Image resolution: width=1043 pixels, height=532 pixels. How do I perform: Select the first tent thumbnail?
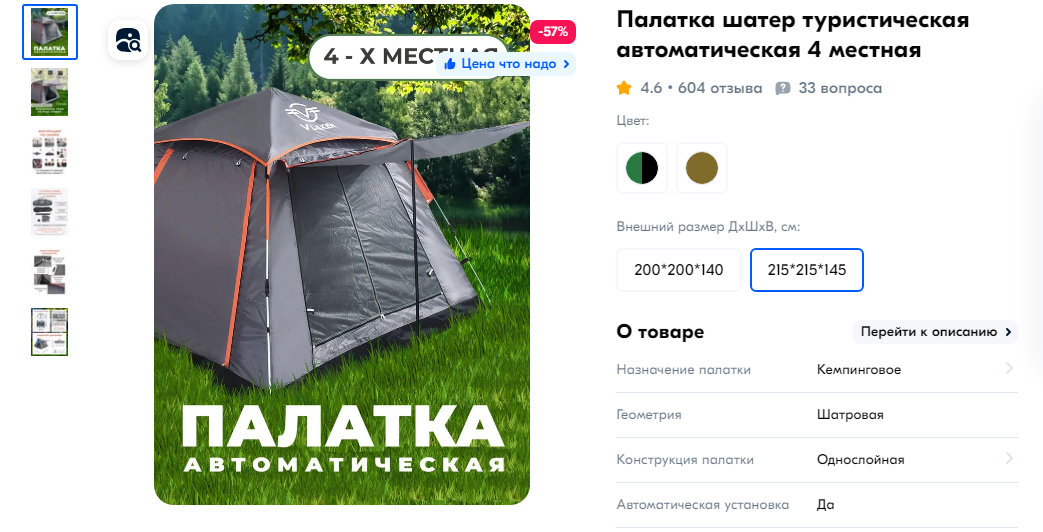click(50, 32)
